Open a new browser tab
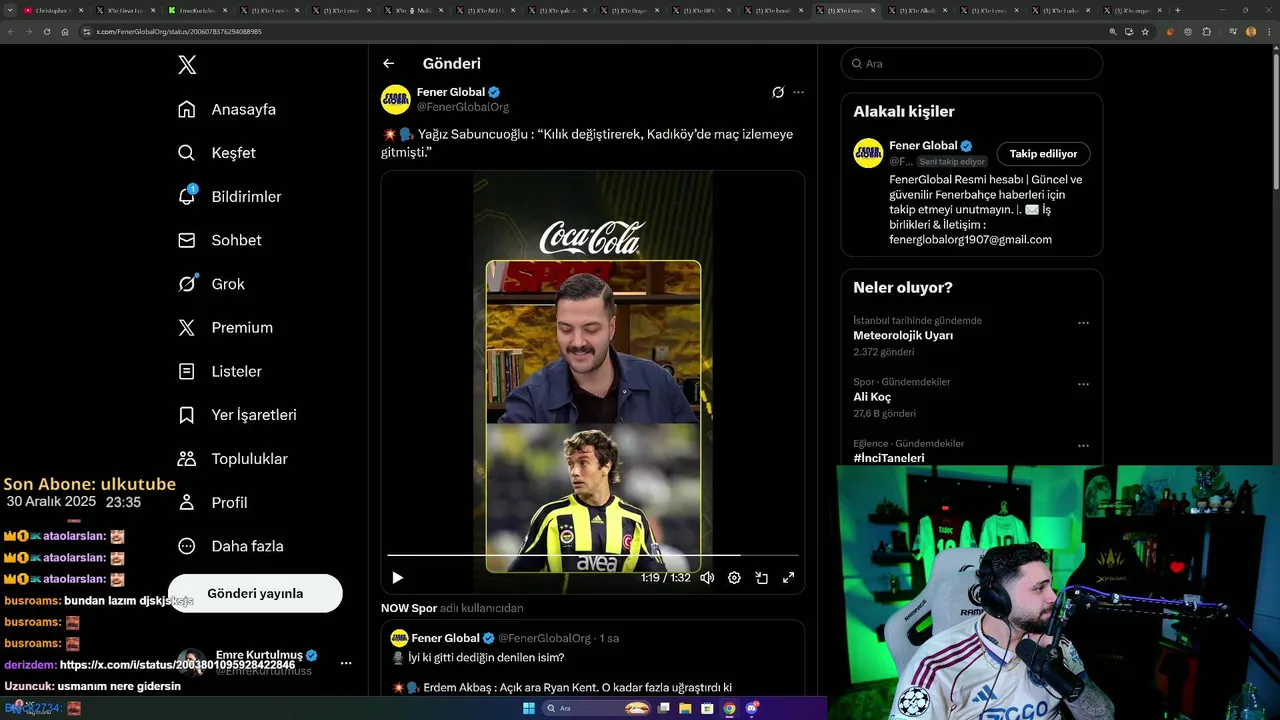 point(1177,10)
